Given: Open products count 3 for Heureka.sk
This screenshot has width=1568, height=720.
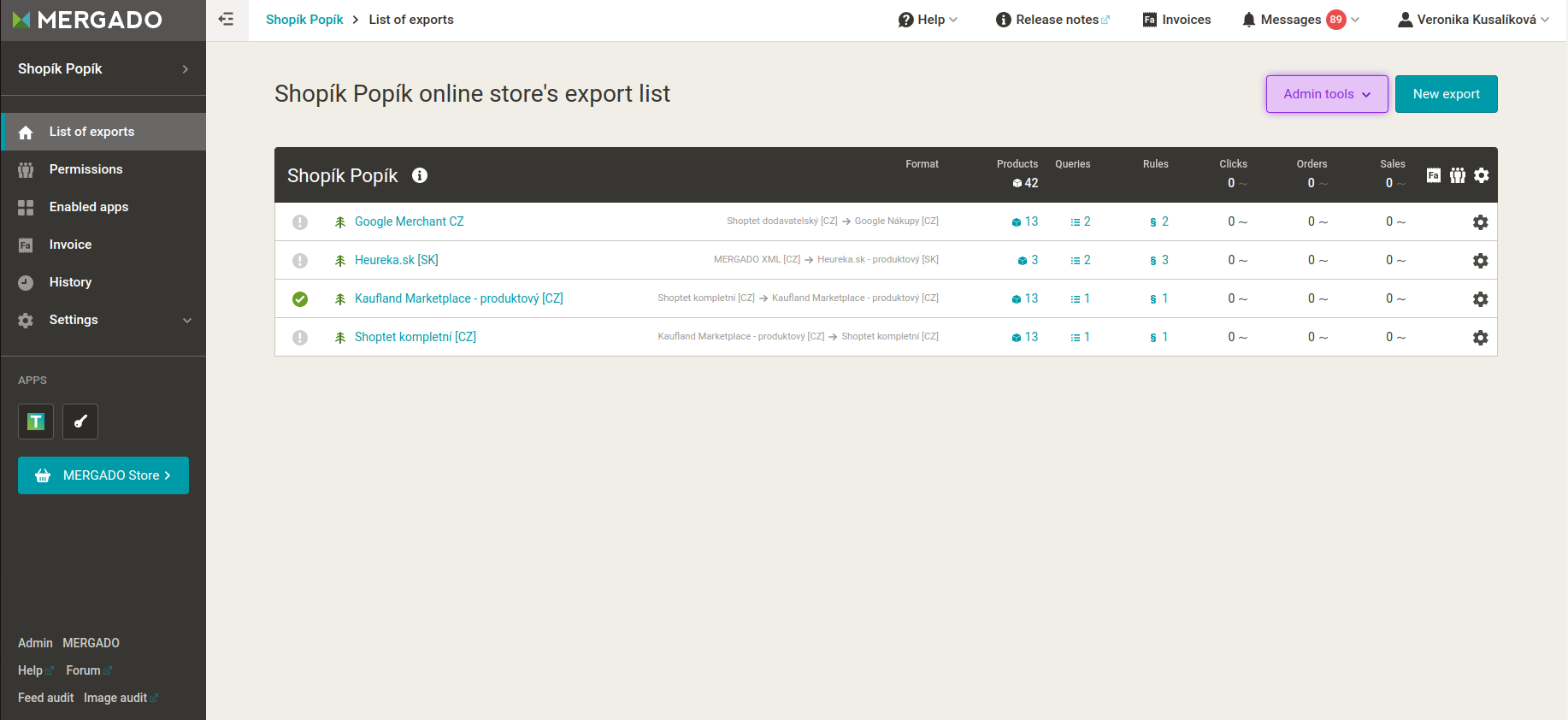Looking at the screenshot, I should (x=1028, y=260).
